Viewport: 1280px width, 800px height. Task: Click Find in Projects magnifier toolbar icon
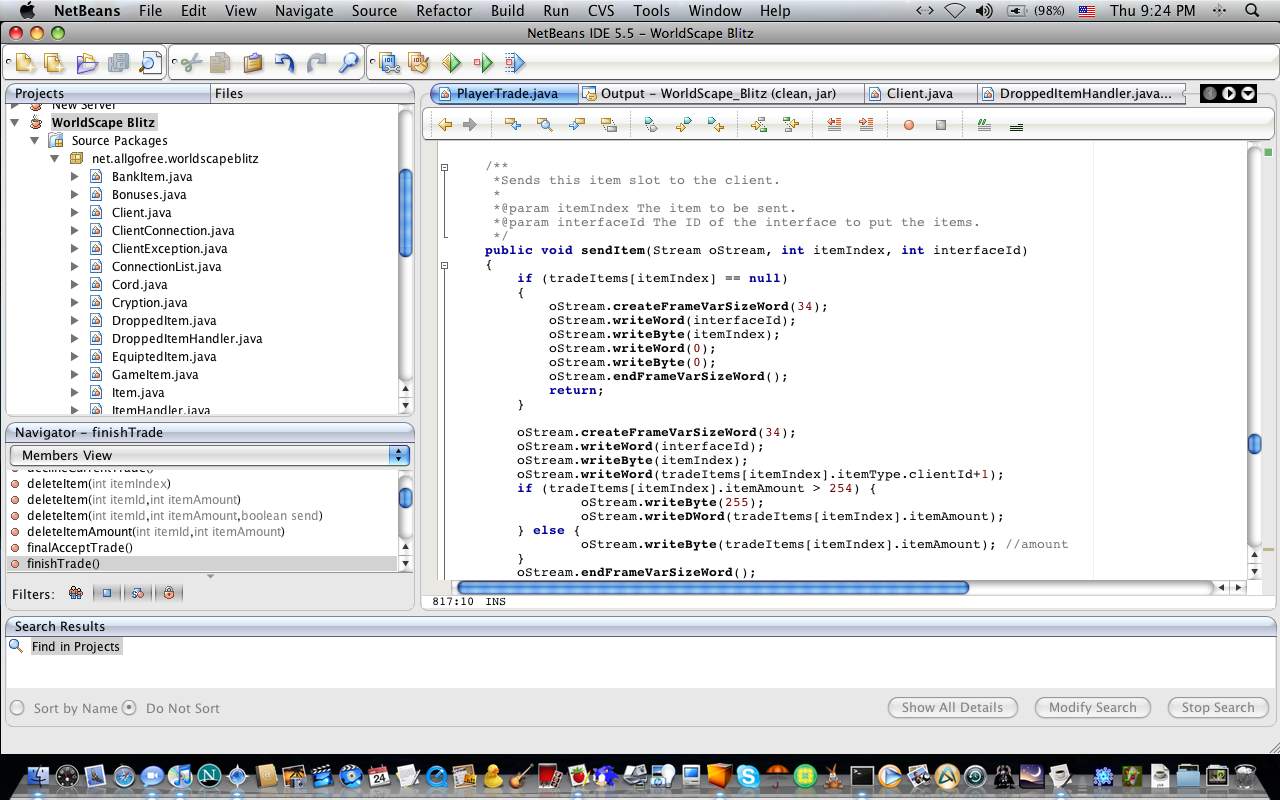coord(349,63)
